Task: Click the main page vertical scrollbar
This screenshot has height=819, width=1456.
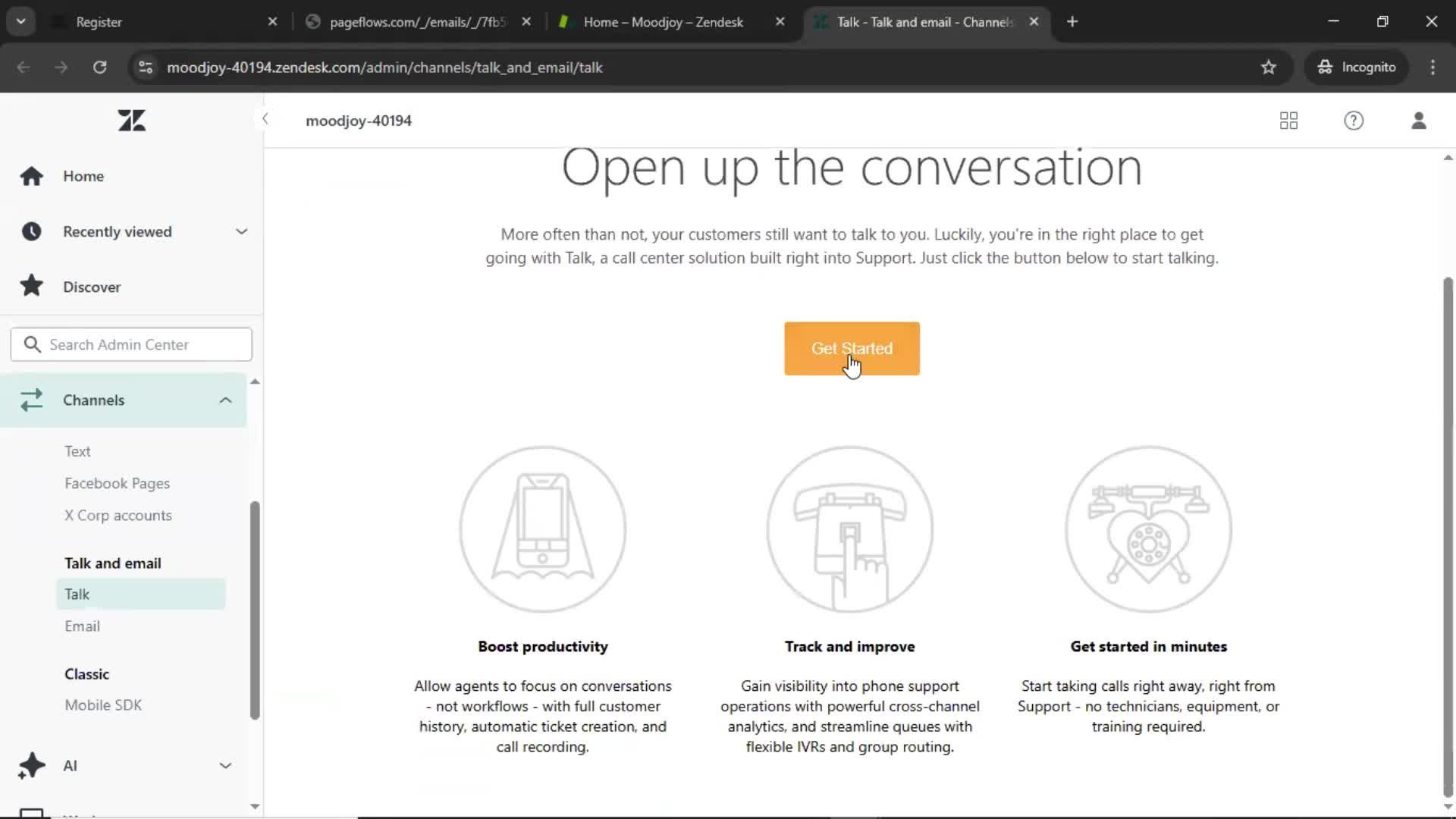Action: point(1448,538)
